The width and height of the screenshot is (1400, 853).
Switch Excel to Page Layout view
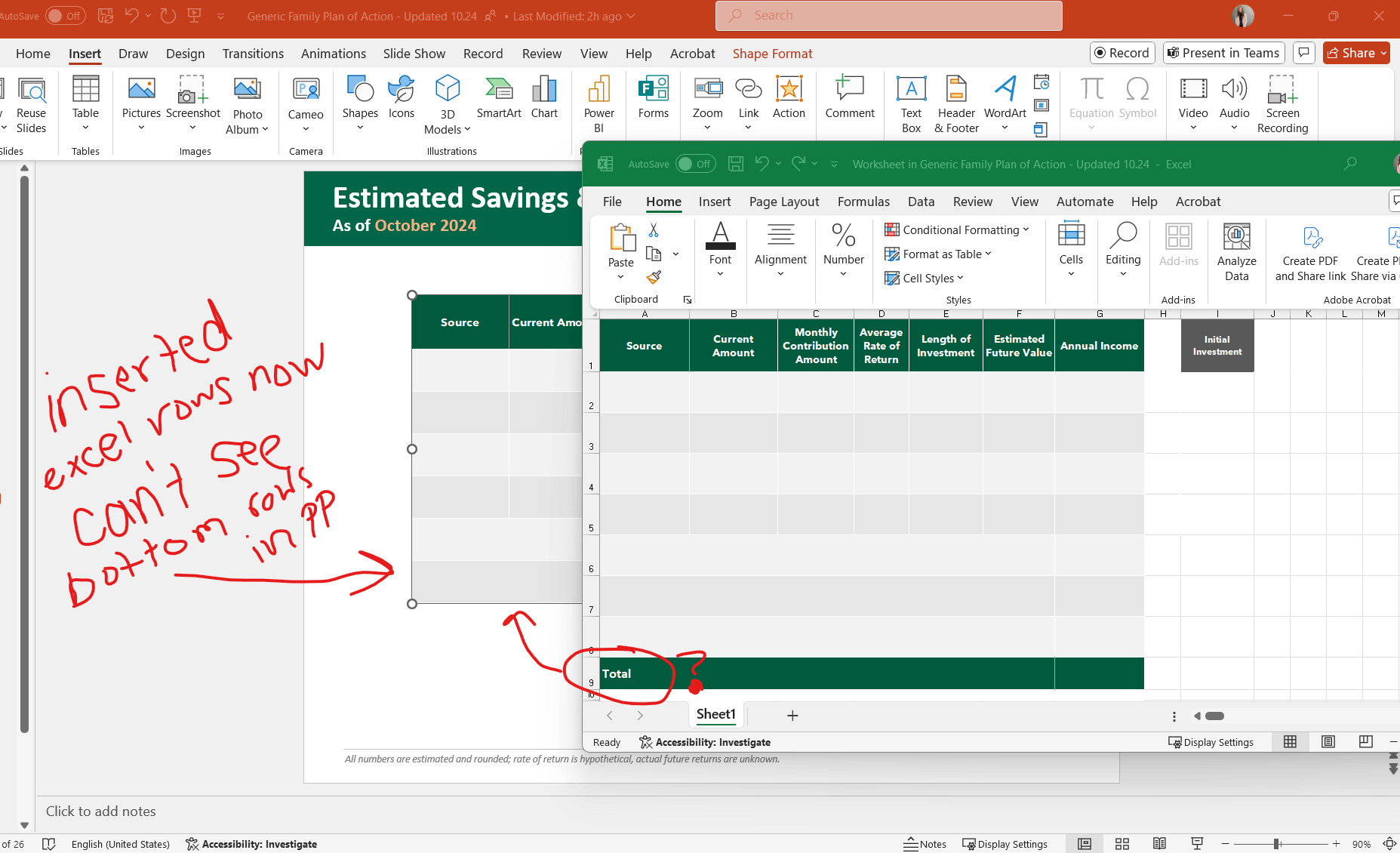pyautogui.click(x=1328, y=742)
